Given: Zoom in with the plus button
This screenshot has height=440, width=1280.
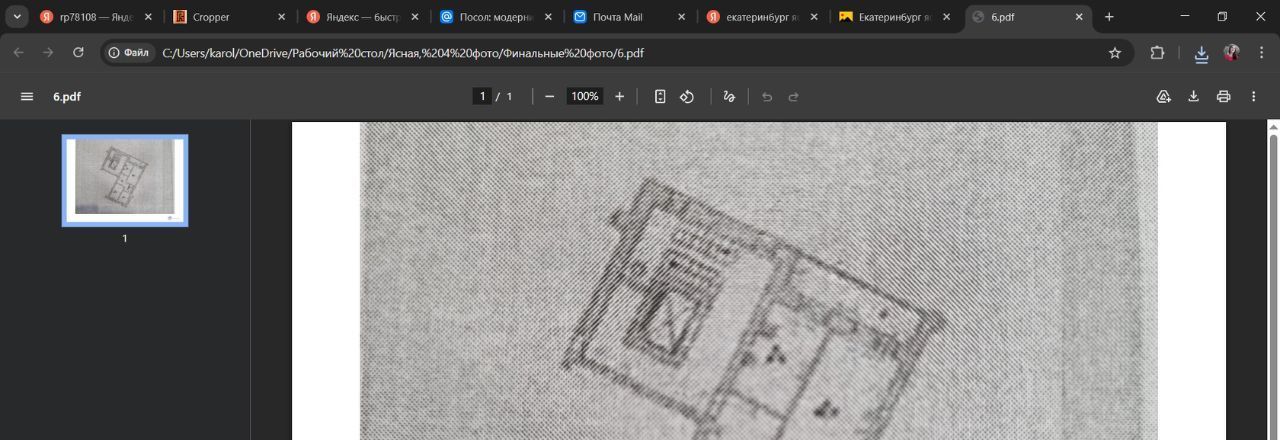Looking at the screenshot, I should (x=620, y=96).
